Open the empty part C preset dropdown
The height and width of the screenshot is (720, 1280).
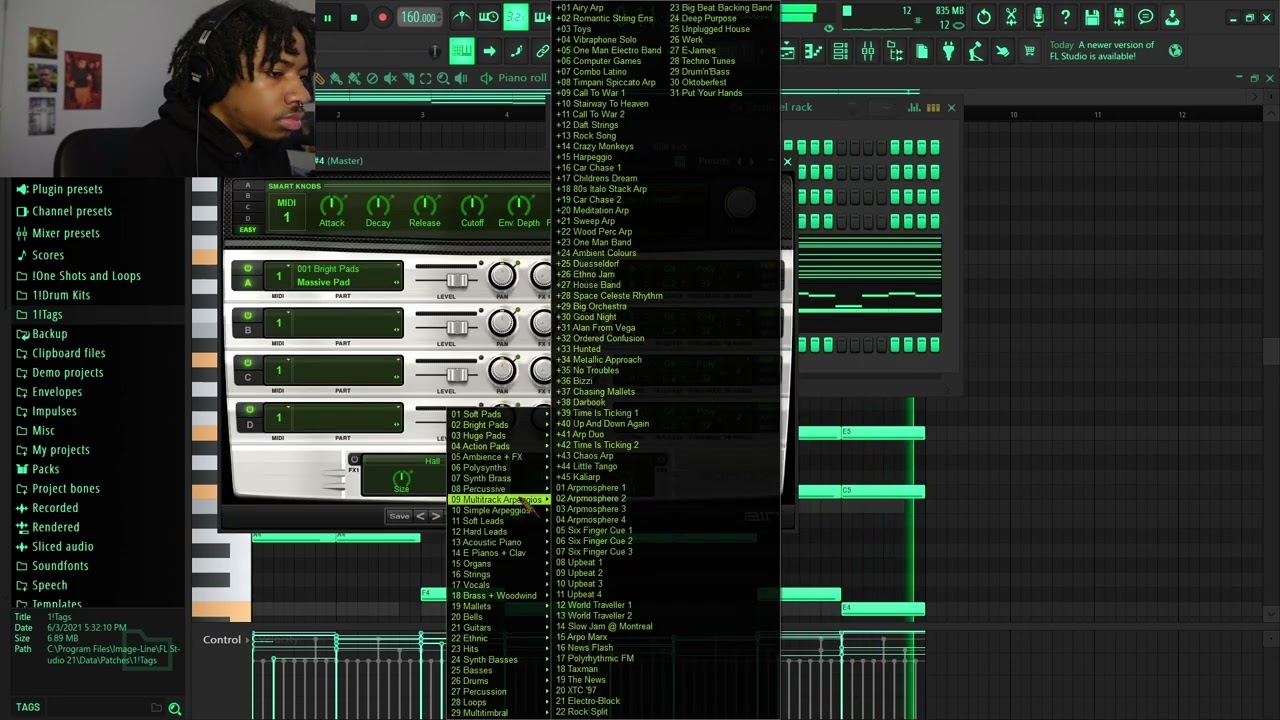(x=347, y=370)
